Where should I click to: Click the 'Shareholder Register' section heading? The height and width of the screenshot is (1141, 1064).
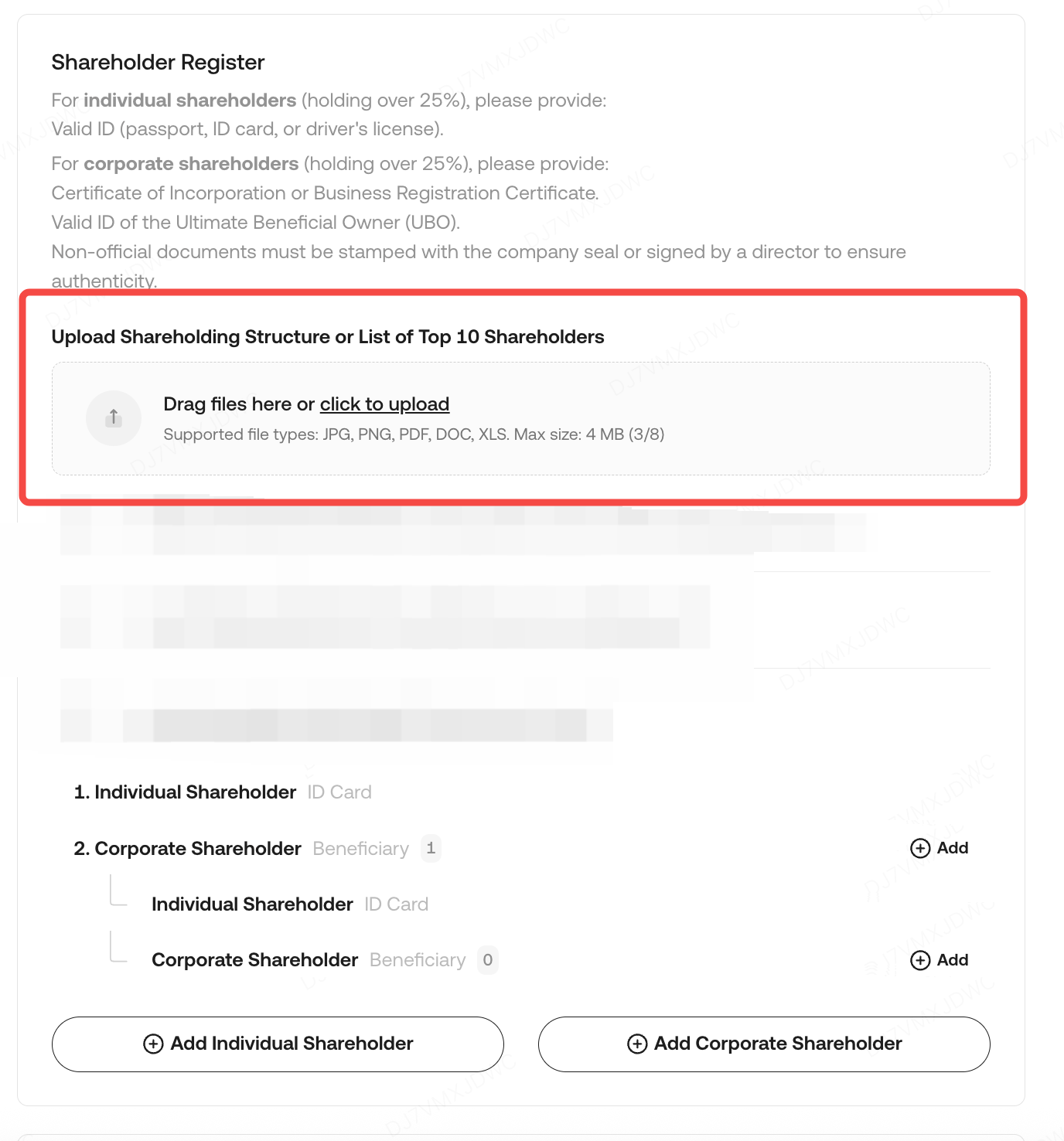coord(158,63)
